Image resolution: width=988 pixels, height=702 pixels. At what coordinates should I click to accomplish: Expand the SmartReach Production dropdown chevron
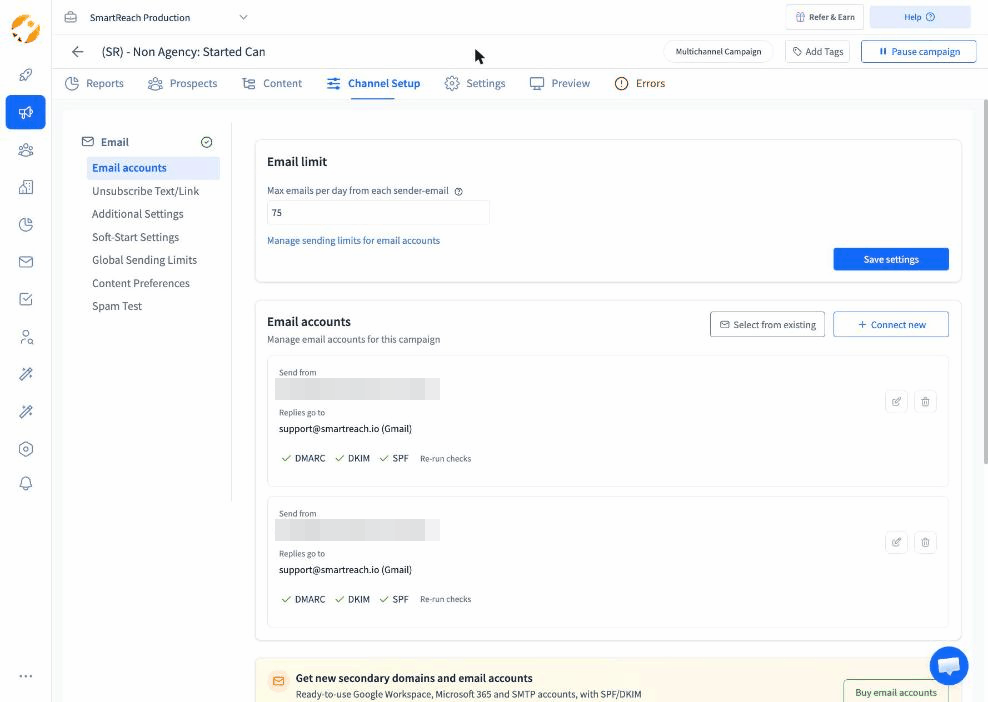243,17
